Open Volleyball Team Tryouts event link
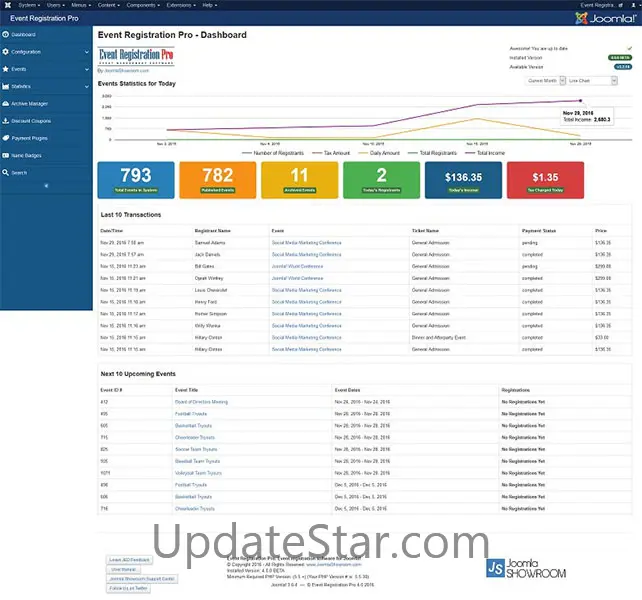This screenshot has width=642, height=600. (198, 473)
